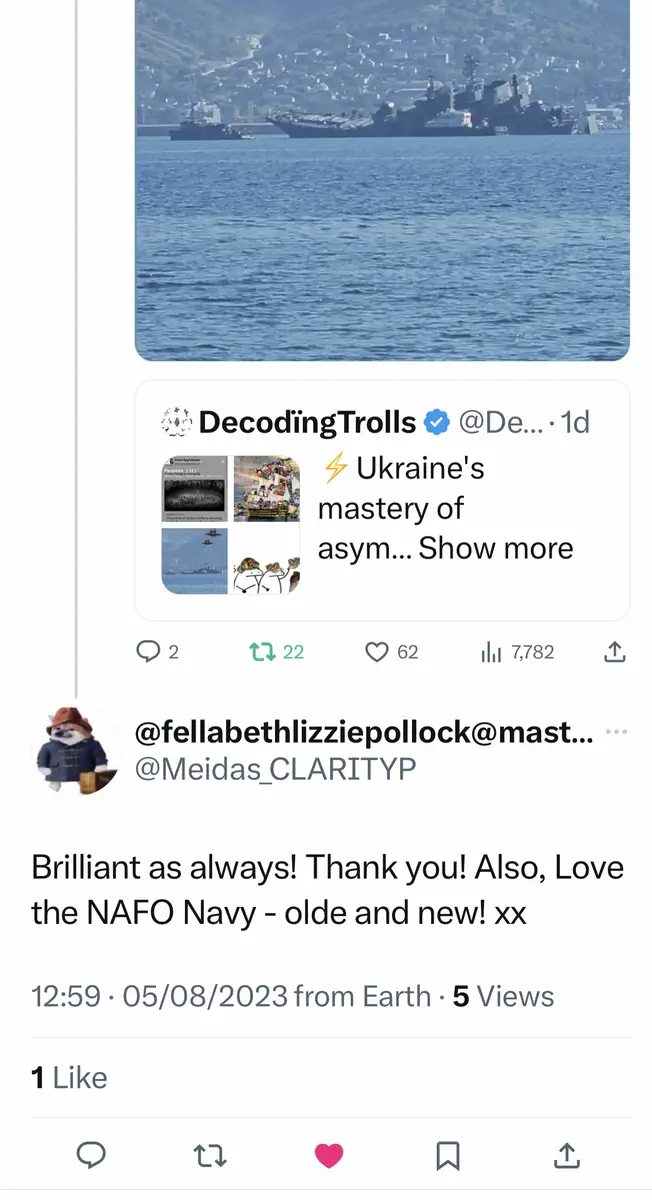Open the Paddington bear profile avatar
This screenshot has height=1200, width=652.
pyautogui.click(x=77, y=751)
